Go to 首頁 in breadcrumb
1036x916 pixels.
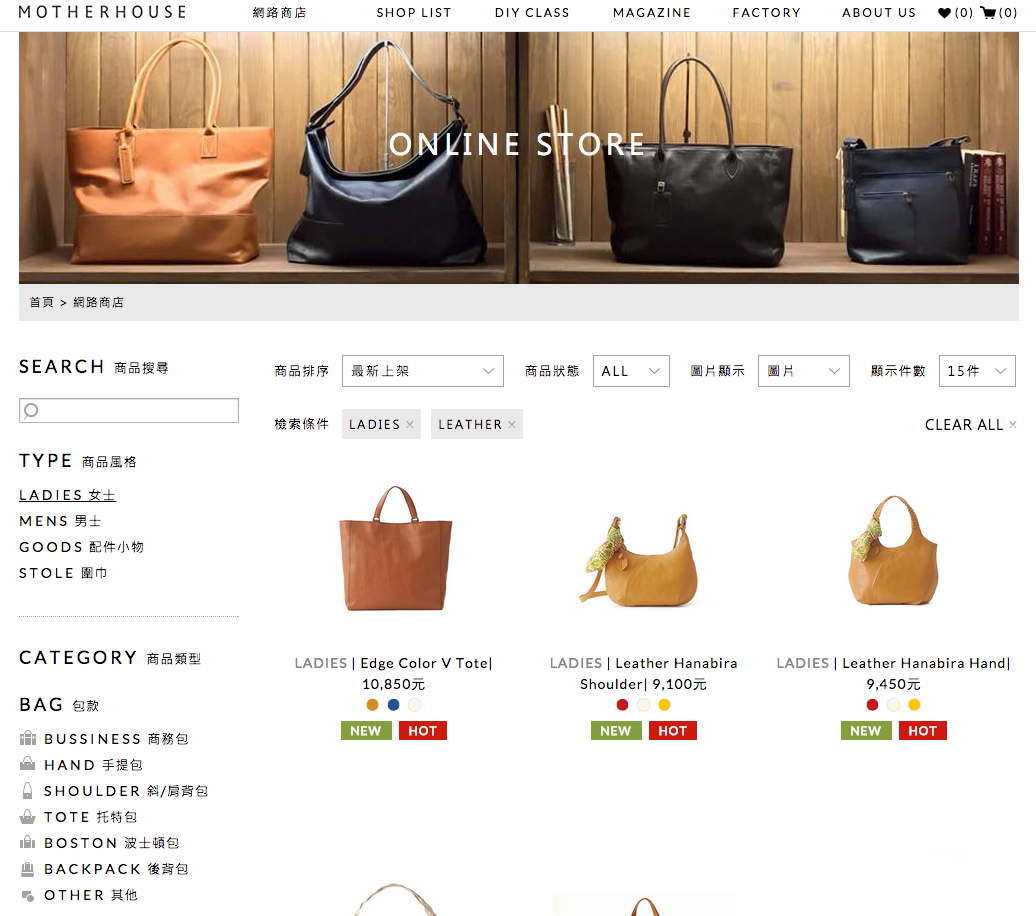[42, 302]
